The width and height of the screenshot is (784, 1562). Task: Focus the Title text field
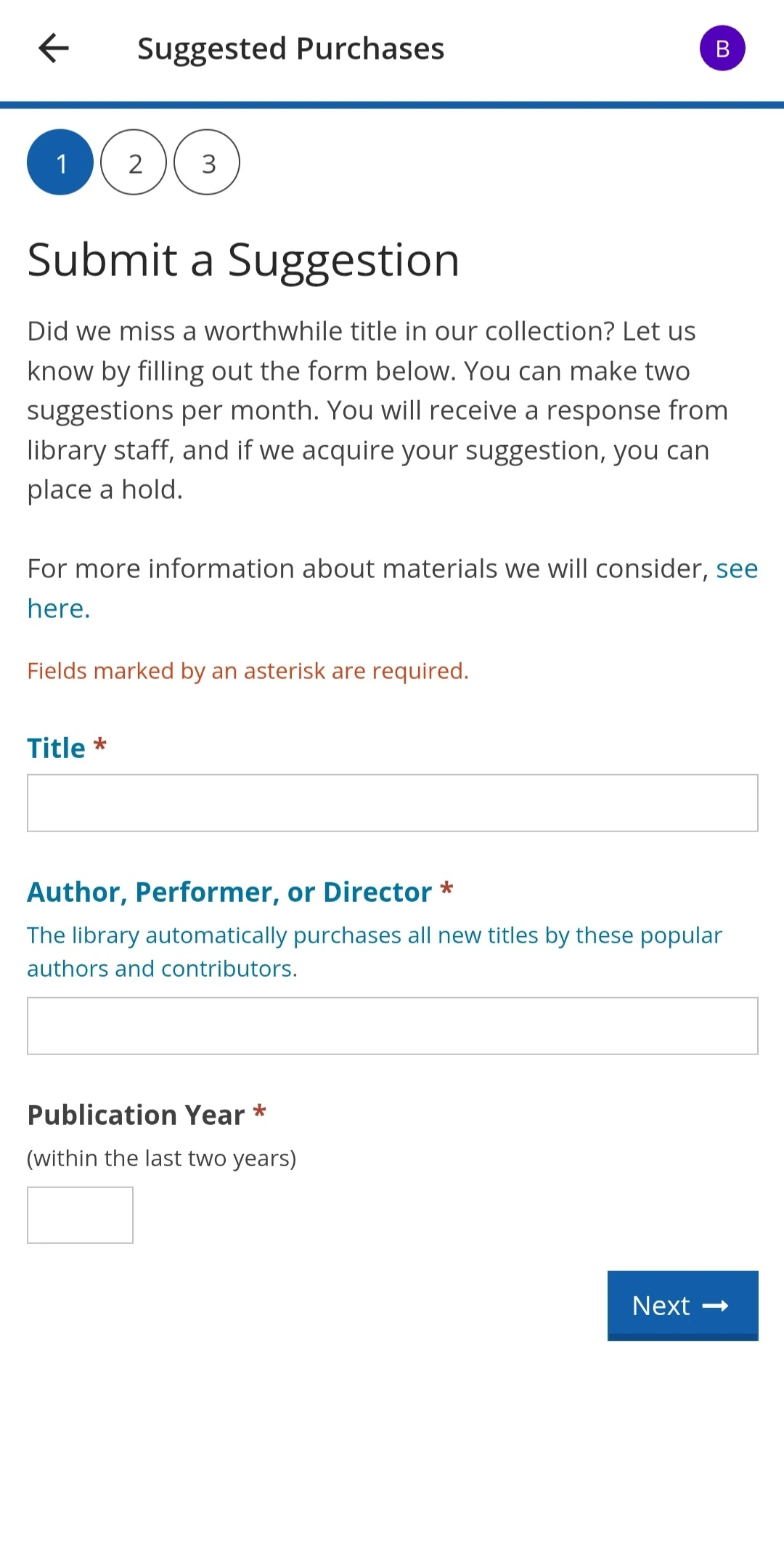393,803
